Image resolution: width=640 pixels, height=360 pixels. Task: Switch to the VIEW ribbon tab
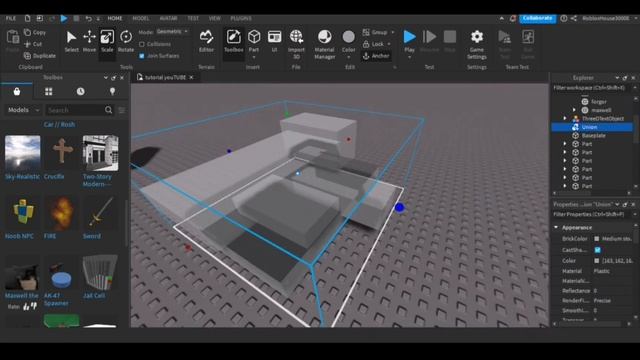point(214,18)
